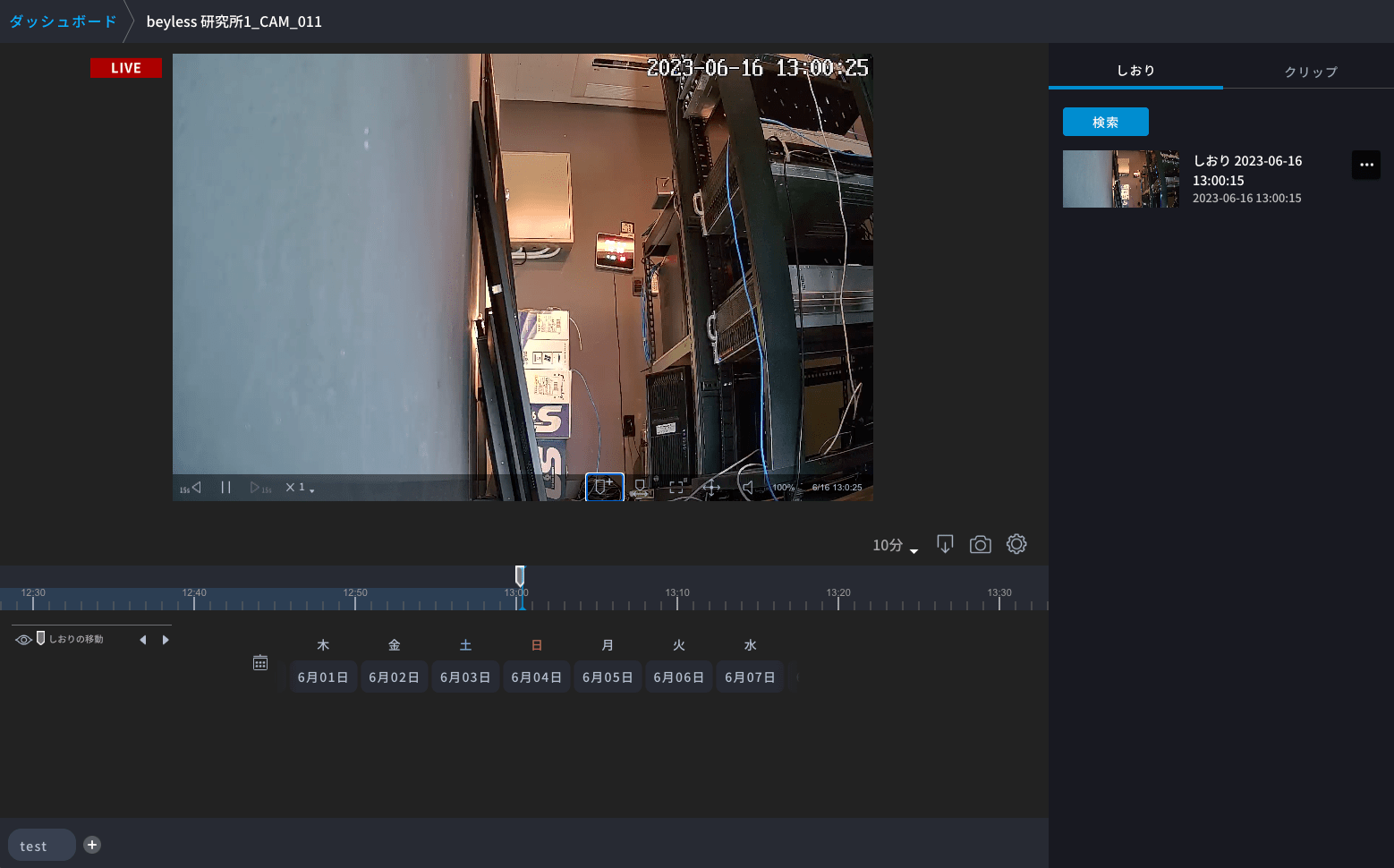The height and width of the screenshot is (868, 1394).
Task: Expand the playback speed x1 dropdown
Action: click(300, 488)
